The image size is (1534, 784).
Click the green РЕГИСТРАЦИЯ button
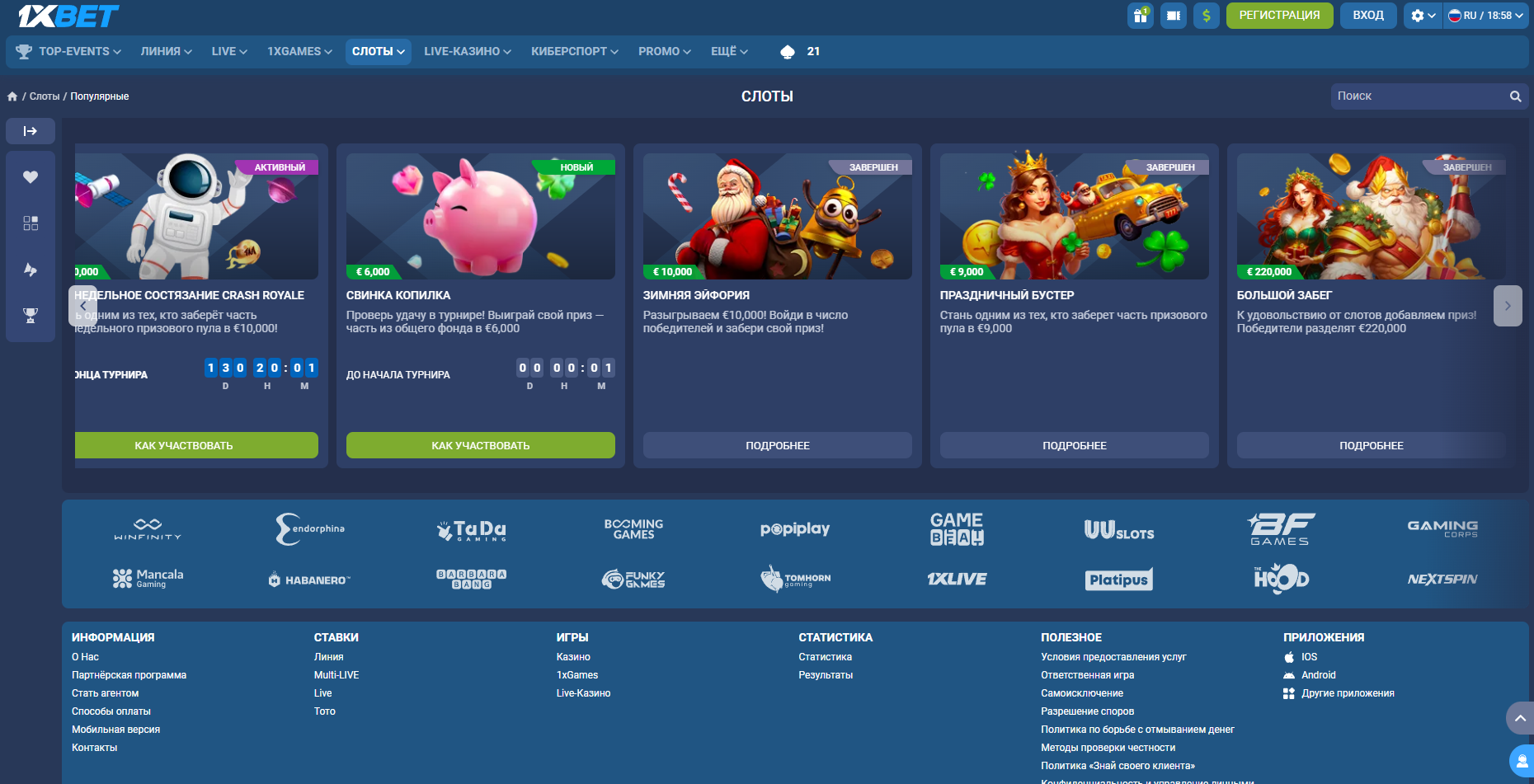1279,16
